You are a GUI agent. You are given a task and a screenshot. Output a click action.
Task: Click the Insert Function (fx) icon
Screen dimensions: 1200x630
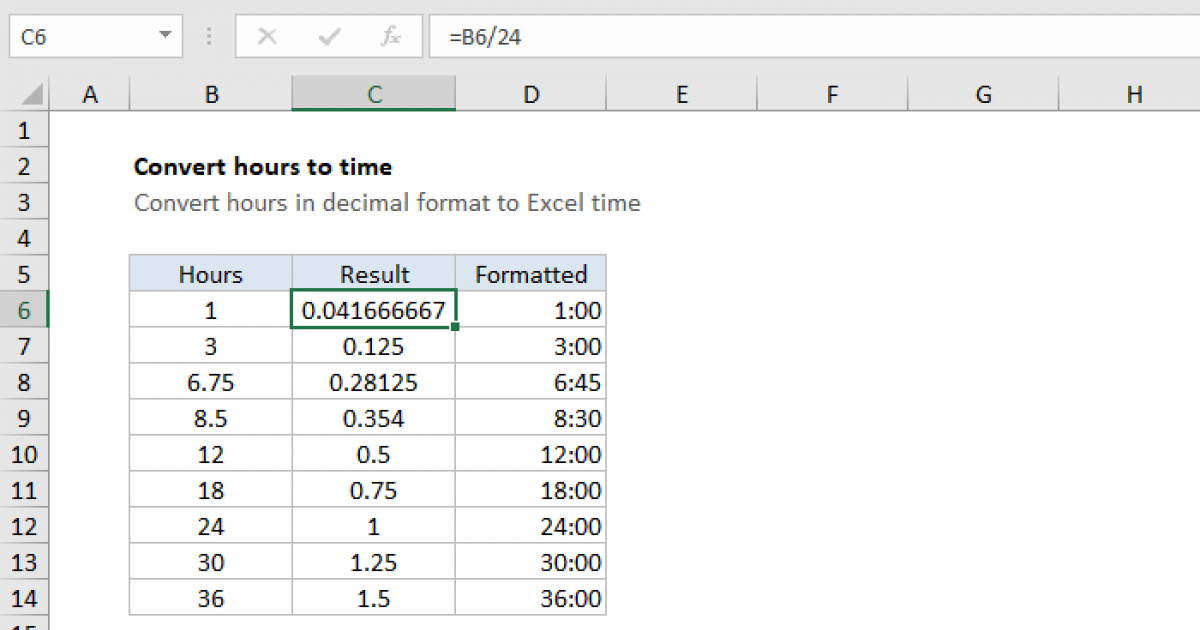tap(390, 36)
